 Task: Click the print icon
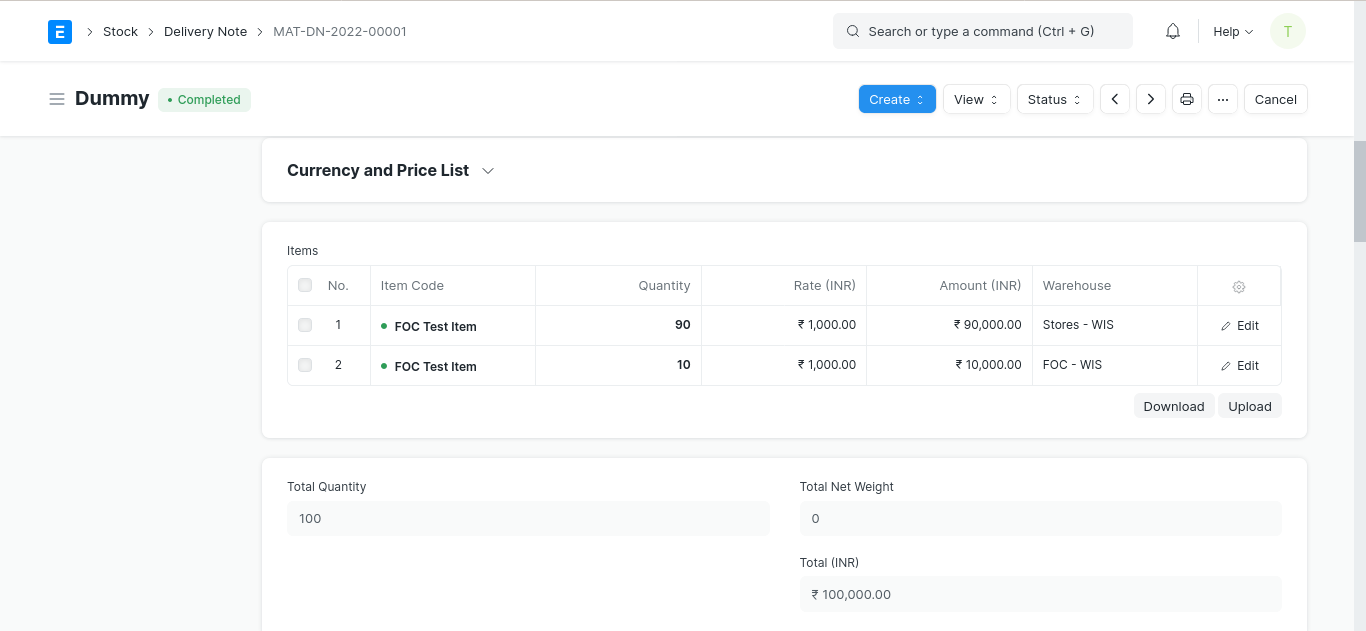coord(1187,99)
